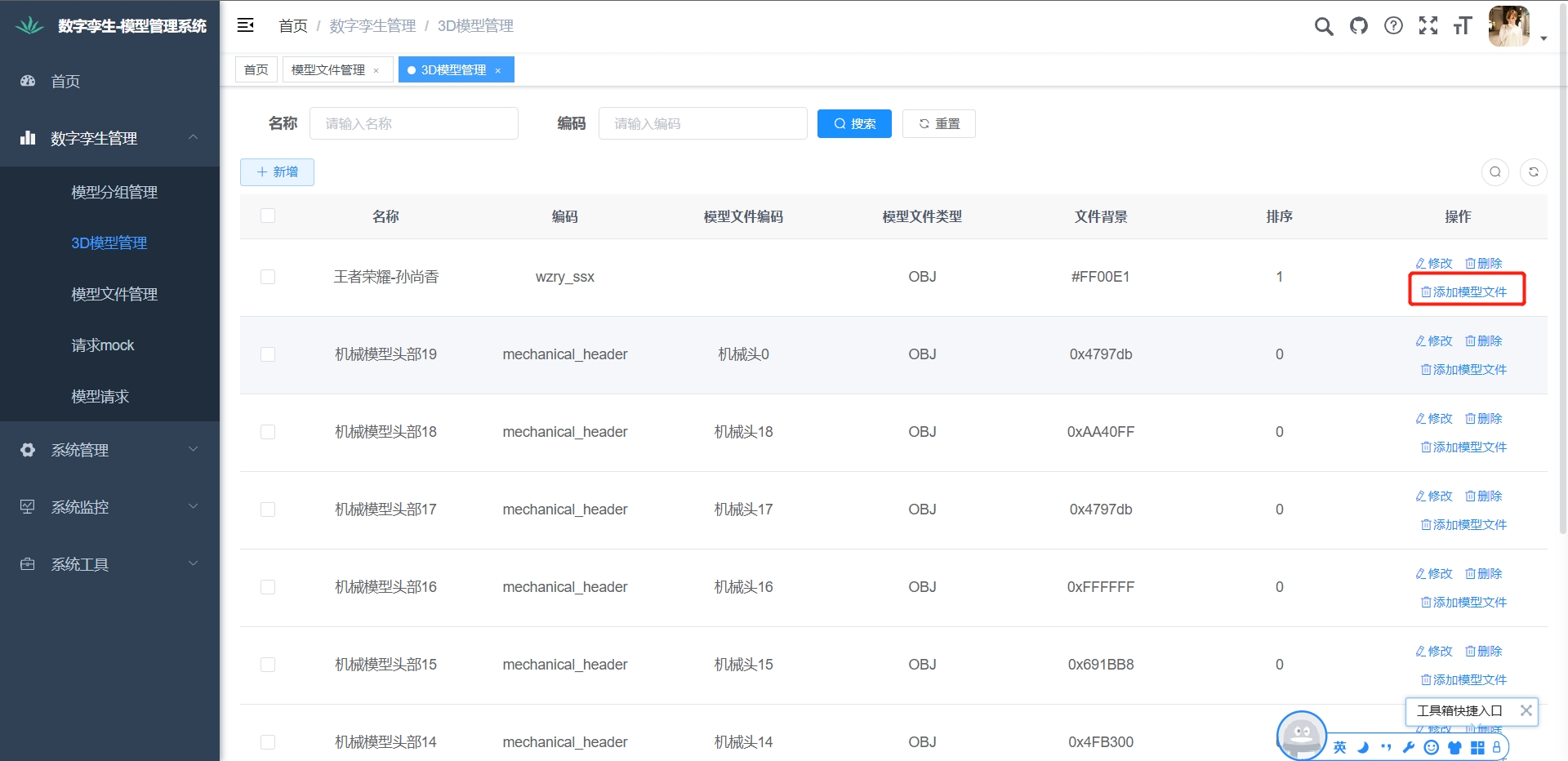This screenshot has width=1568, height=761.
Task: Focus the 名称 search input
Action: [x=414, y=123]
